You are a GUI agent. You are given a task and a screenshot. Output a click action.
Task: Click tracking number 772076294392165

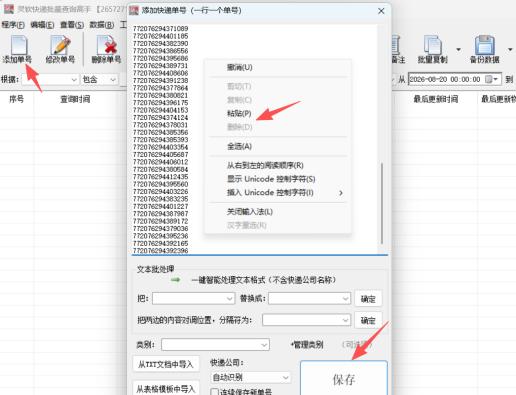point(161,243)
